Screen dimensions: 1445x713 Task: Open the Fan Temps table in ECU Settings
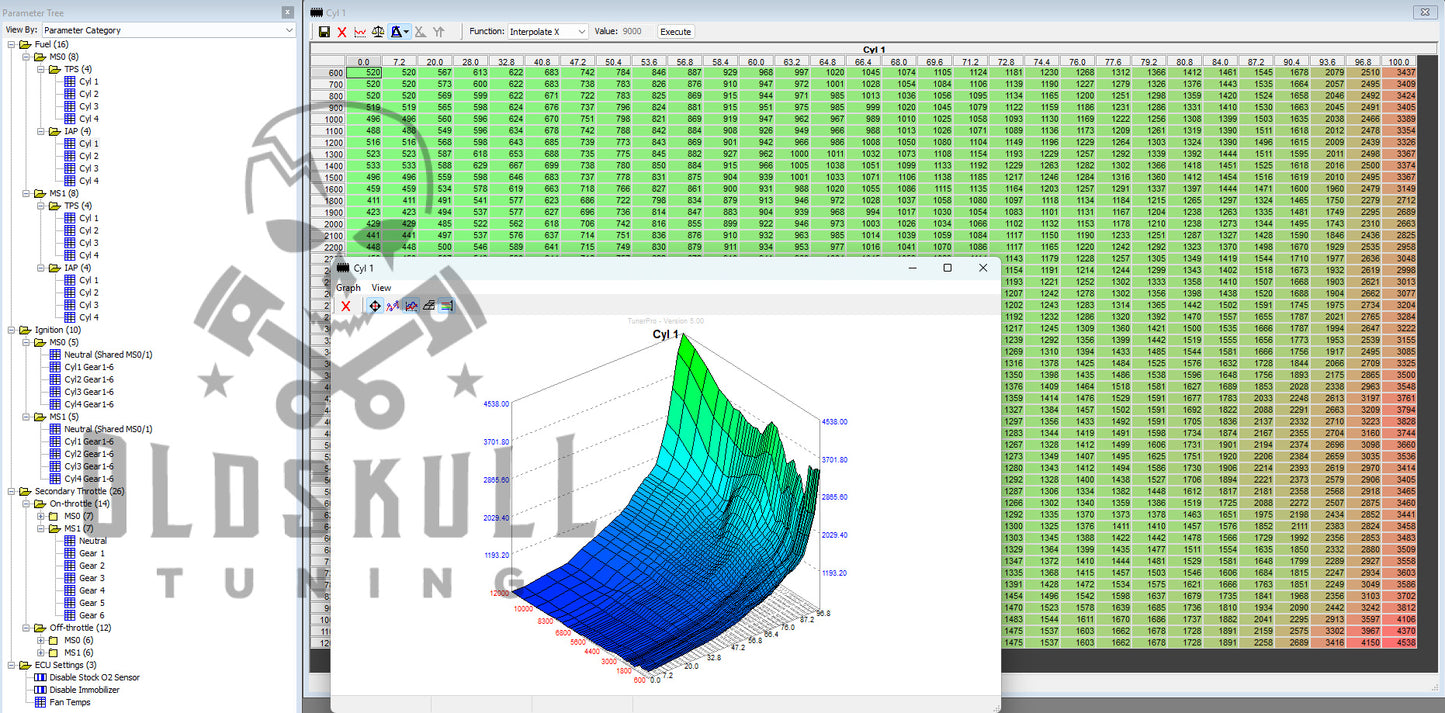(x=71, y=702)
